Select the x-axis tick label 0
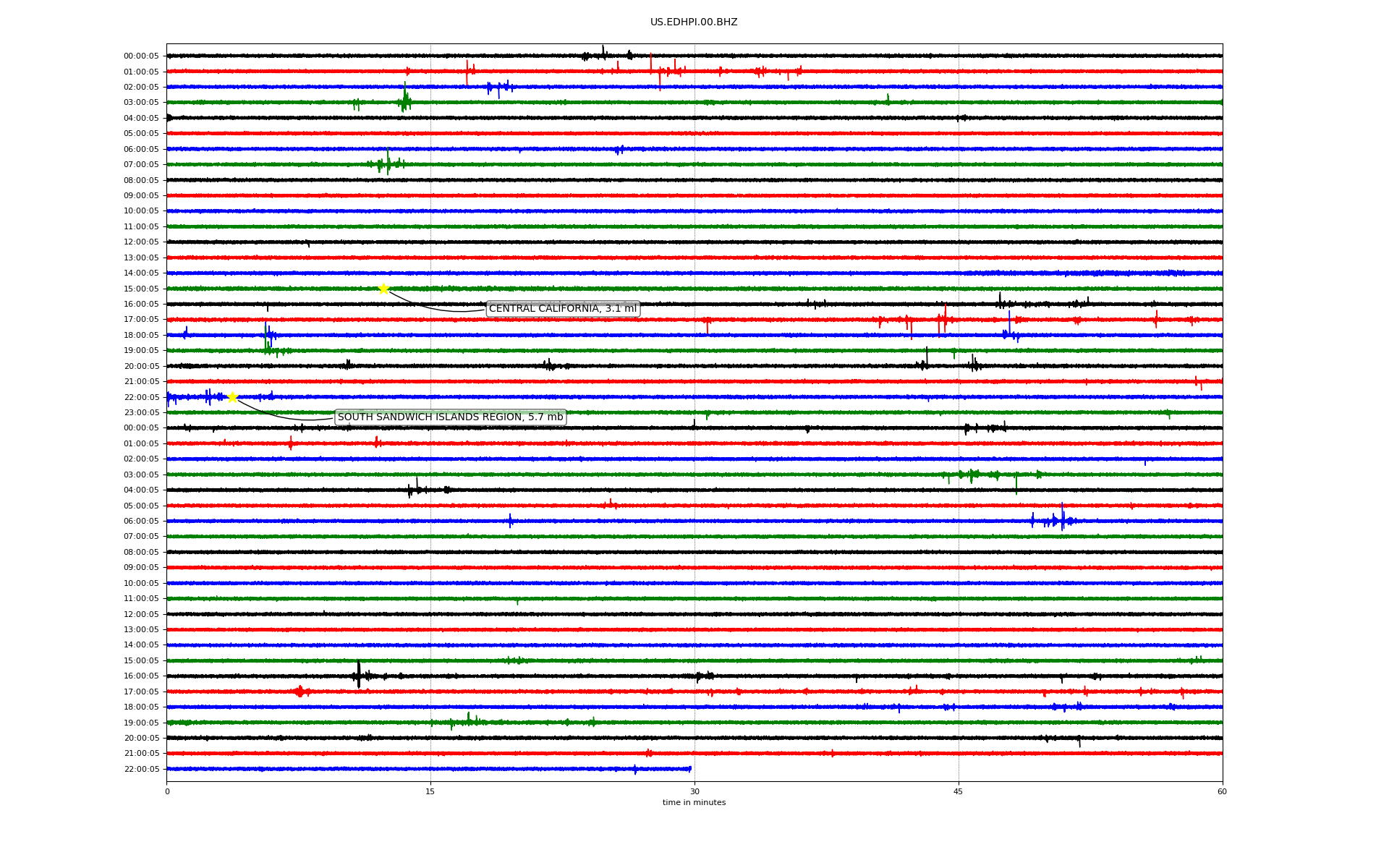The image size is (1389, 868). click(167, 791)
